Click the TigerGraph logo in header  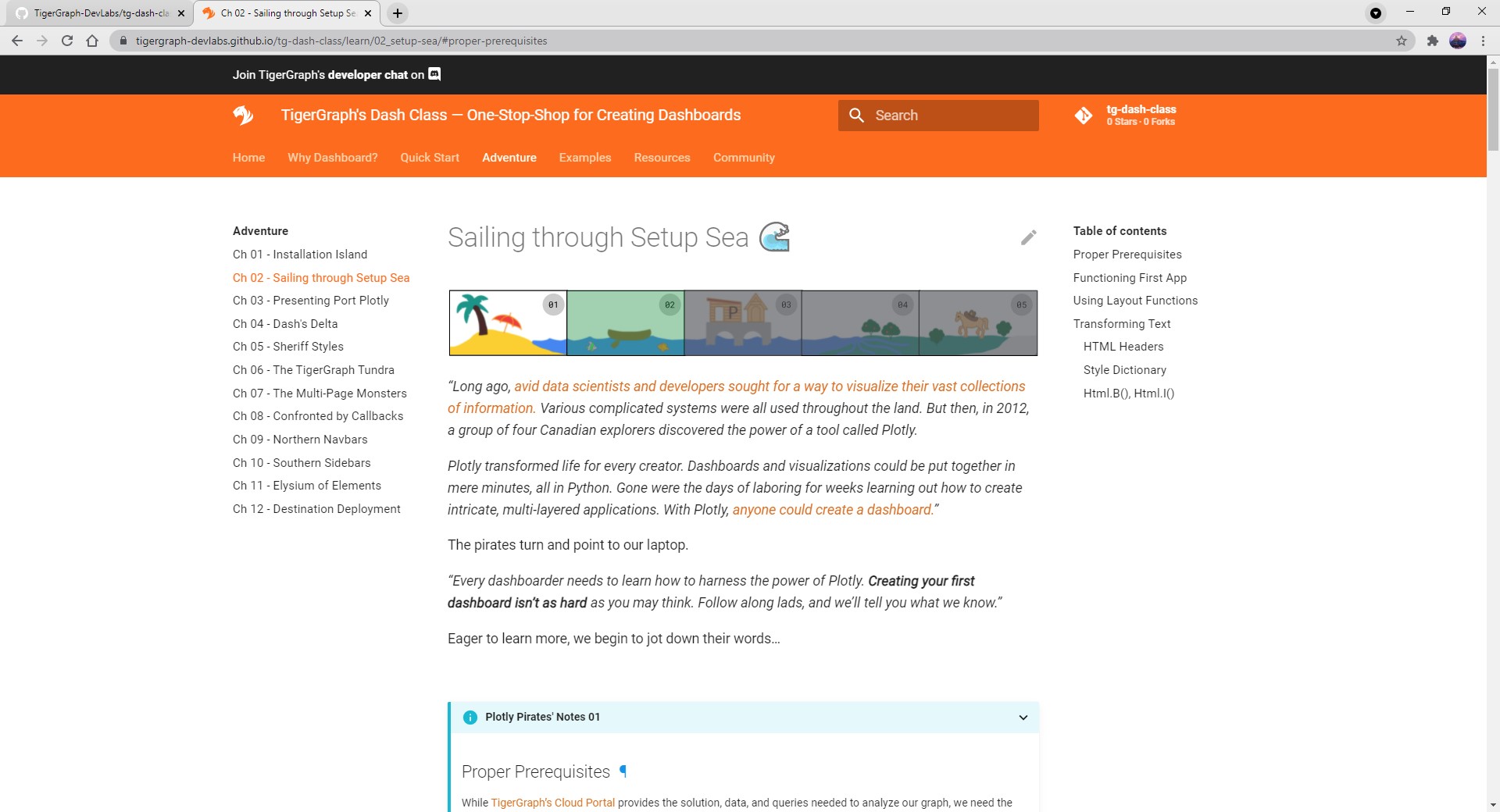[243, 116]
